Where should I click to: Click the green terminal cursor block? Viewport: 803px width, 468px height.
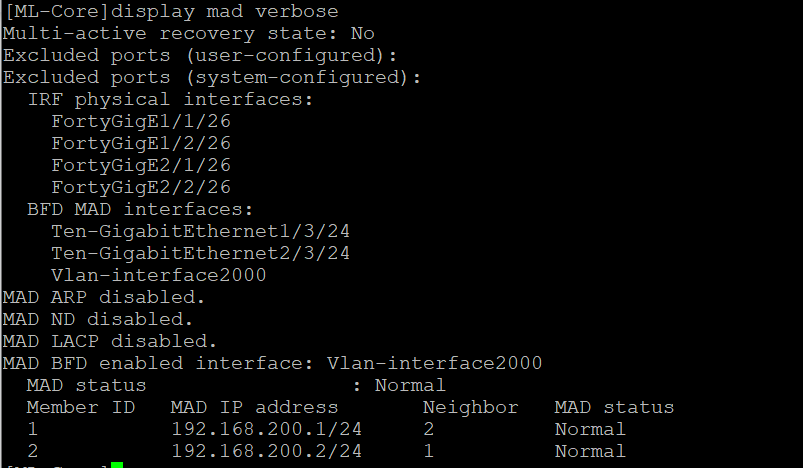(117, 465)
